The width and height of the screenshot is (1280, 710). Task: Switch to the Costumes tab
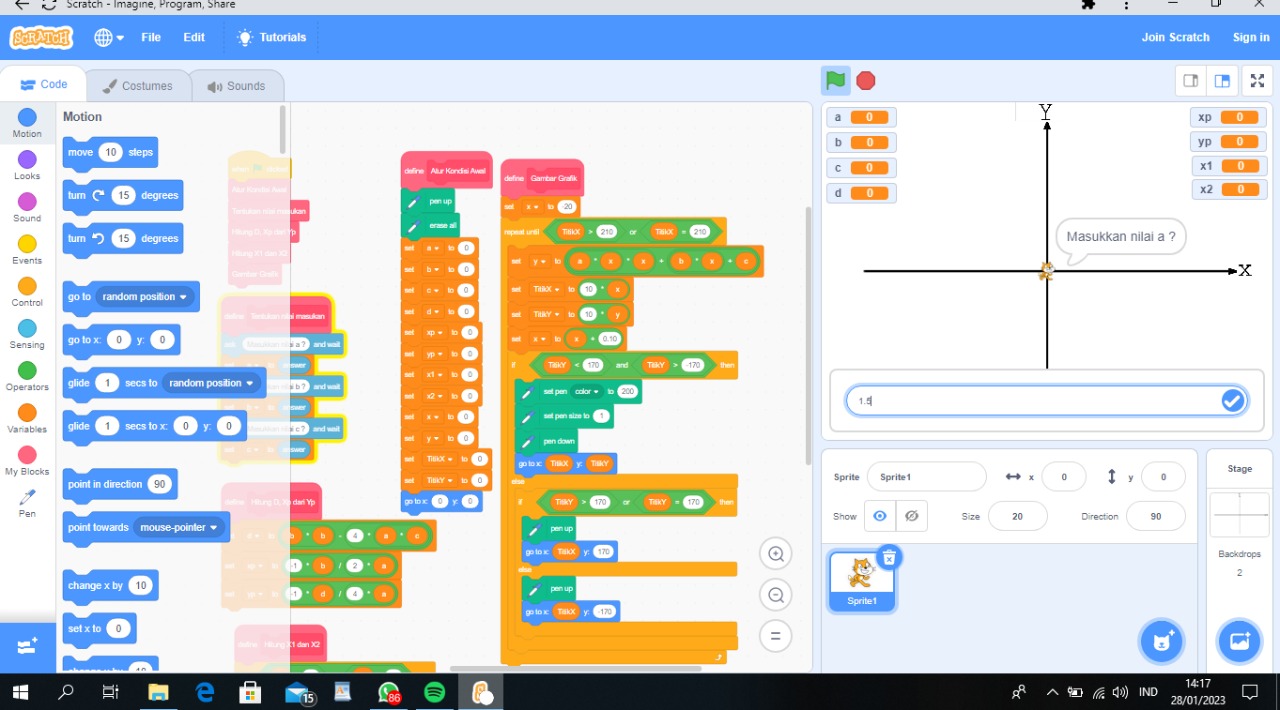(x=137, y=86)
